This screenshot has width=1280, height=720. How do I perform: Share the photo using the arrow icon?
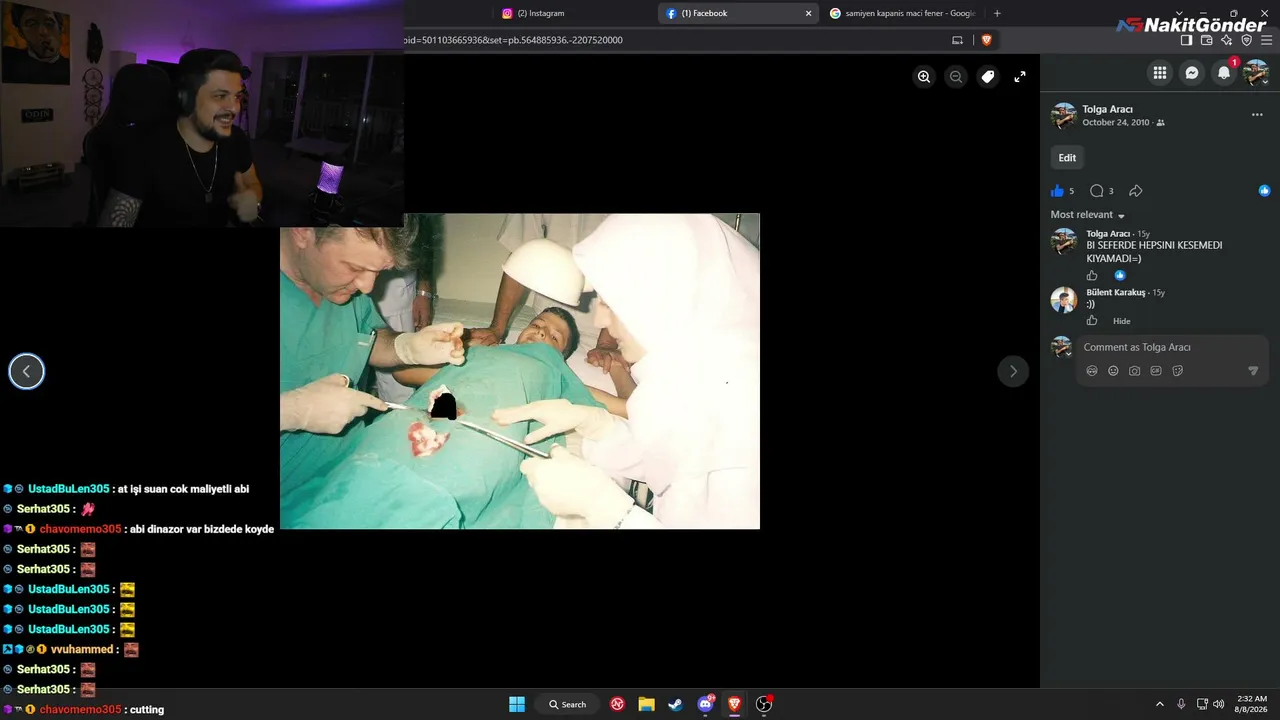tap(1136, 191)
